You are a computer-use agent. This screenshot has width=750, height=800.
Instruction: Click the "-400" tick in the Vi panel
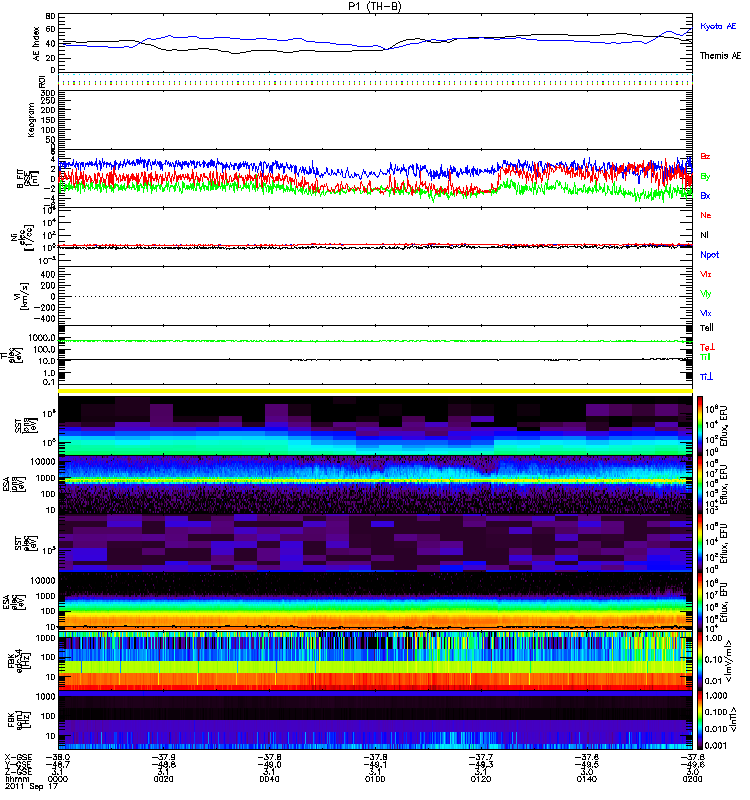45,319
